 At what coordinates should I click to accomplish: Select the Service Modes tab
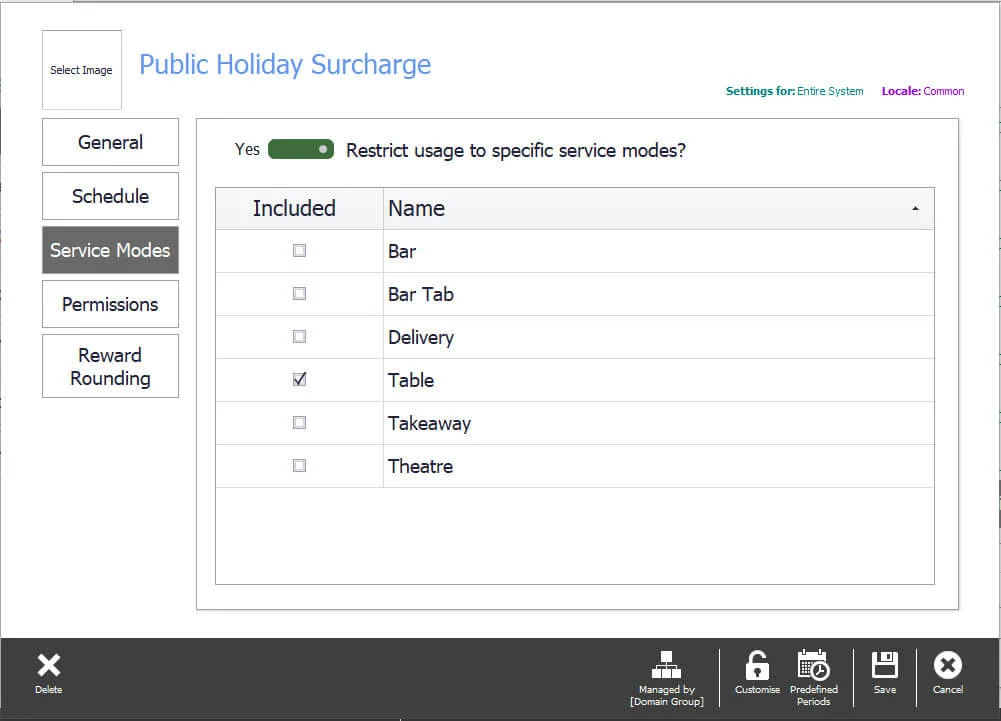(110, 250)
